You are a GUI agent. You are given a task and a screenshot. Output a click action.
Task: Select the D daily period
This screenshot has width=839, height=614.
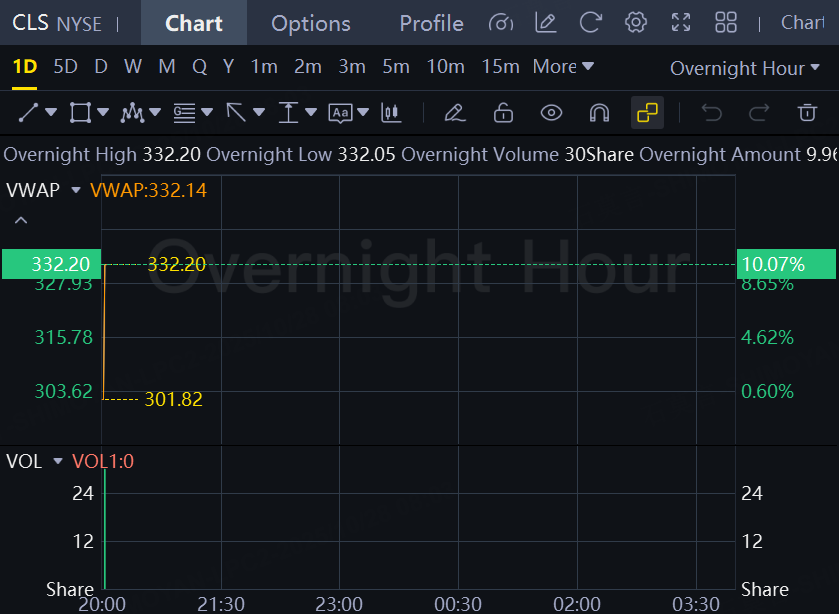(101, 66)
